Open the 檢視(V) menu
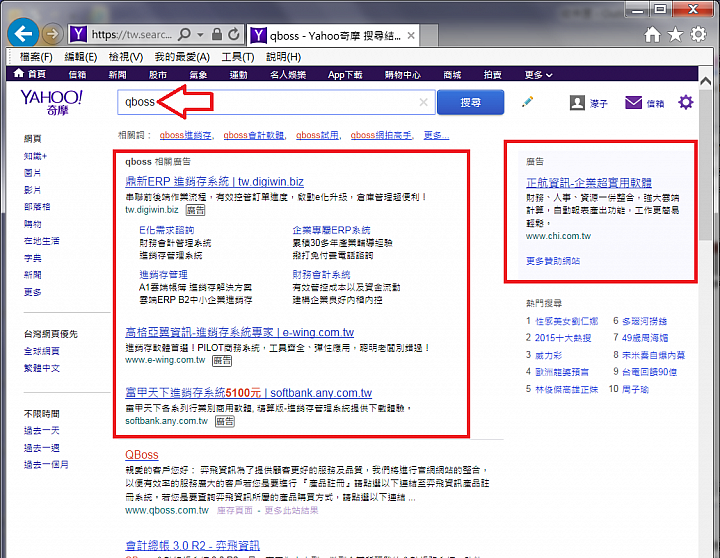The width and height of the screenshot is (720, 558). tap(126, 57)
